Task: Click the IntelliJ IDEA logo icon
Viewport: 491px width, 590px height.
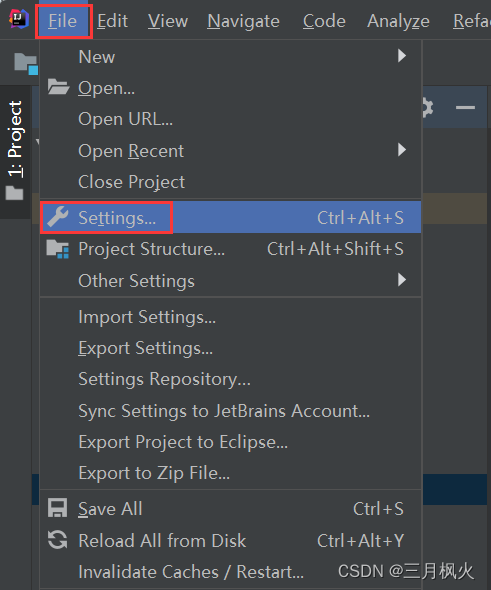Action: coord(18,19)
